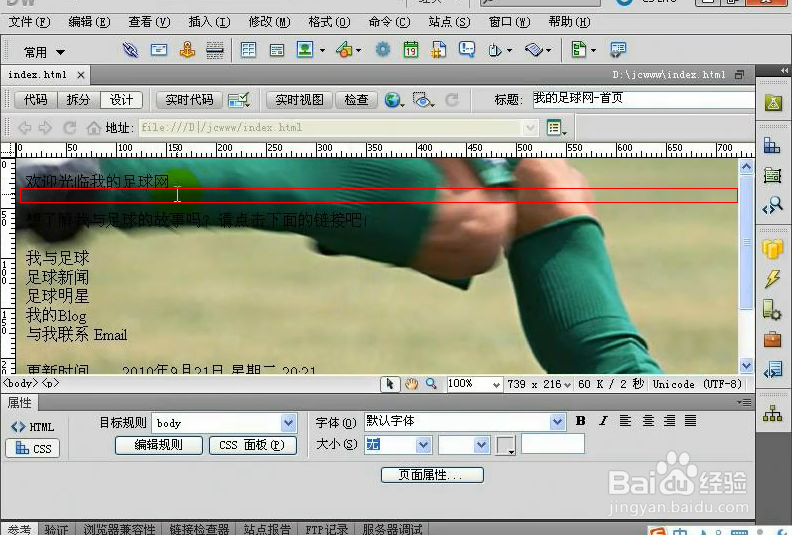Insert a widget using the gear icon
The width and height of the screenshot is (792, 535).
383,50
